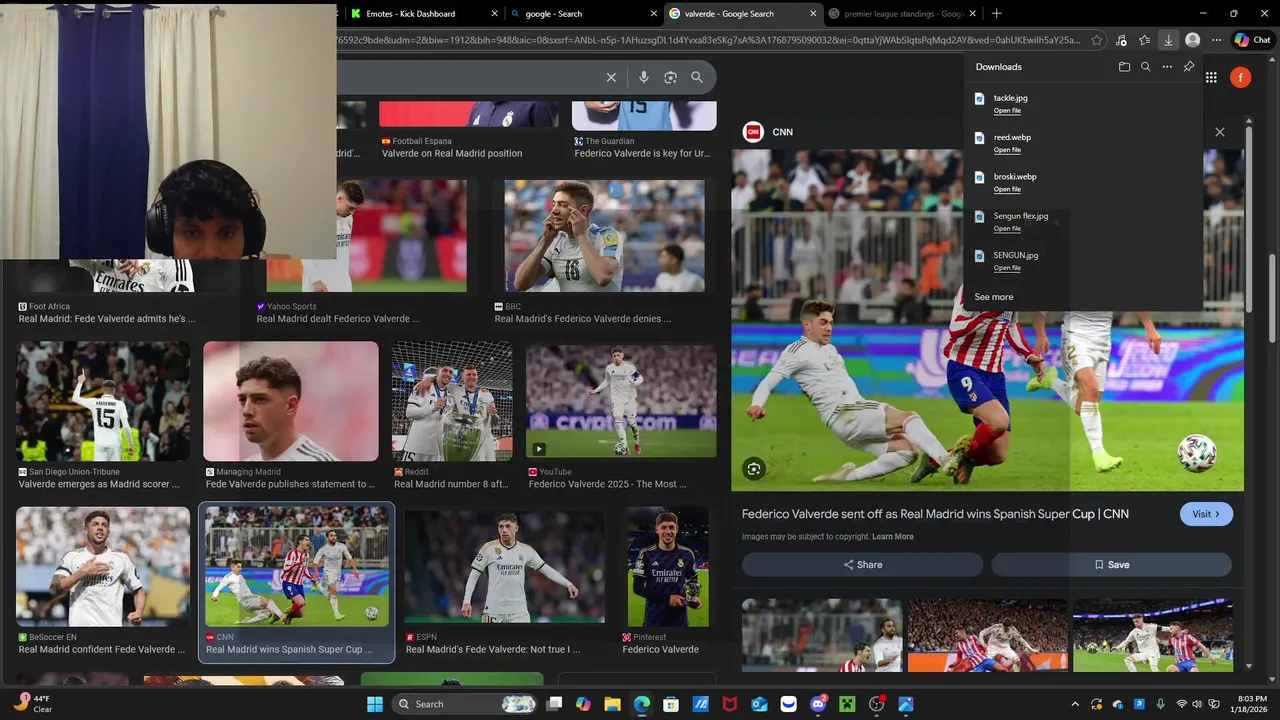Open the Edge favorites list icon

click(1145, 40)
